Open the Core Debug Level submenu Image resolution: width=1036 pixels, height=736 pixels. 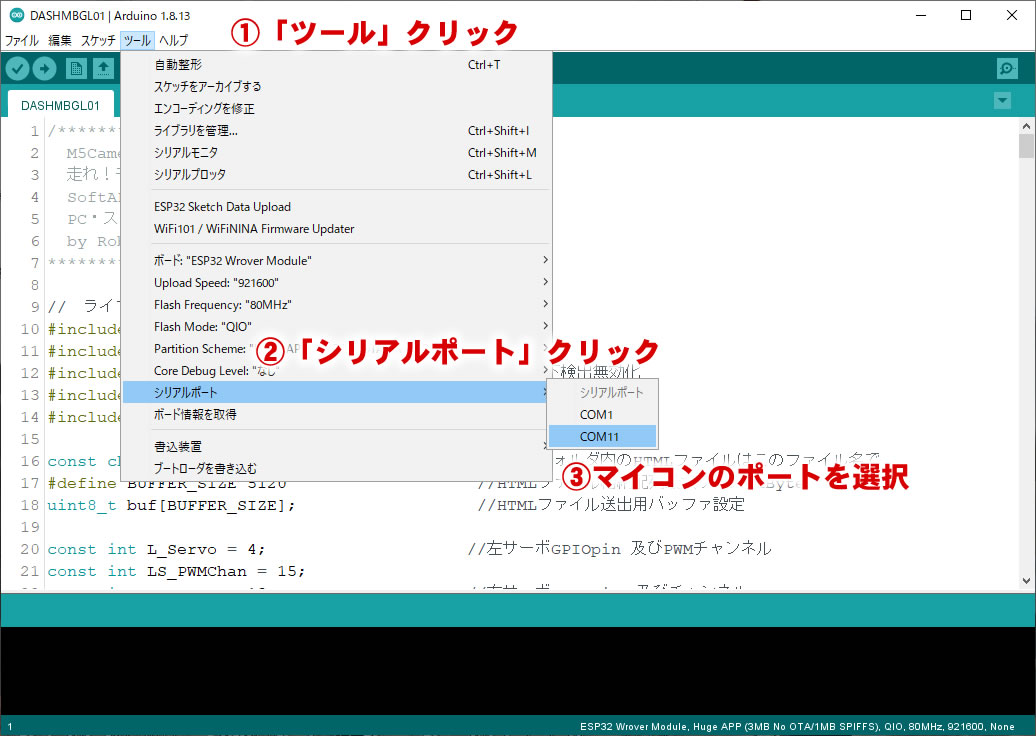coord(337,371)
